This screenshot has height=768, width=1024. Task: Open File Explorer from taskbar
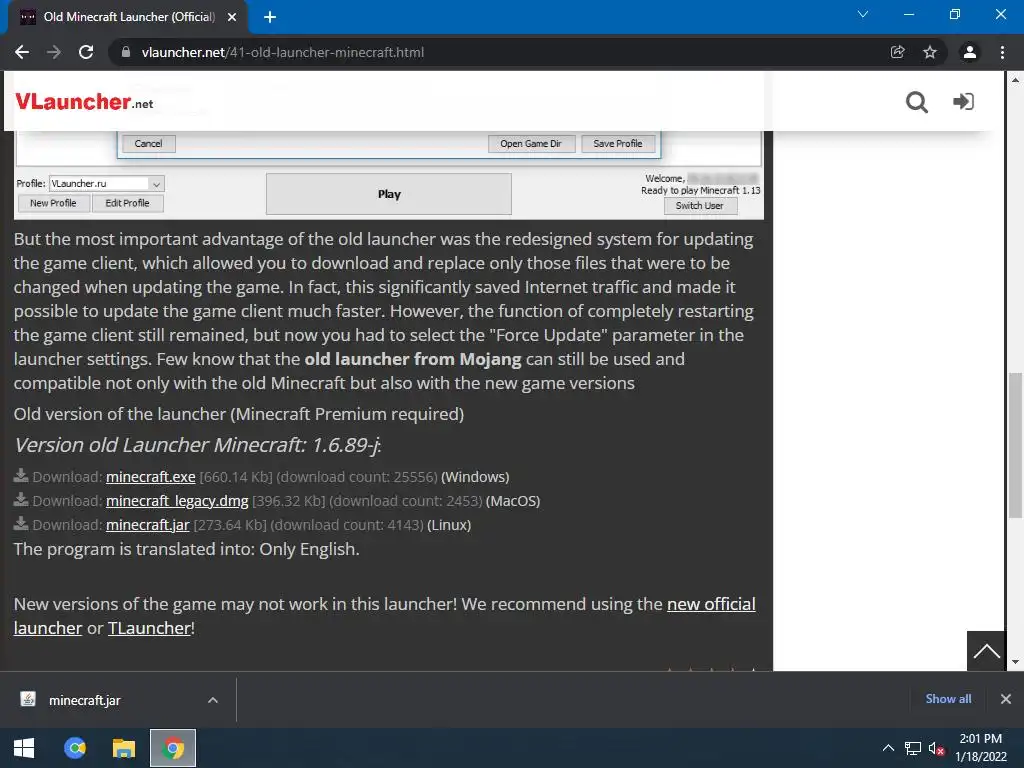click(x=124, y=748)
